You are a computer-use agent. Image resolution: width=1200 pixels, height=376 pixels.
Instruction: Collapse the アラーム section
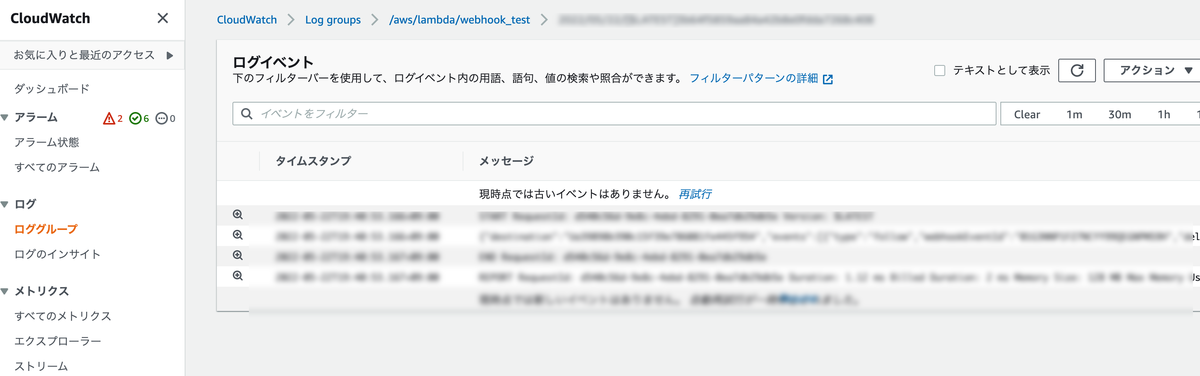click(6, 118)
